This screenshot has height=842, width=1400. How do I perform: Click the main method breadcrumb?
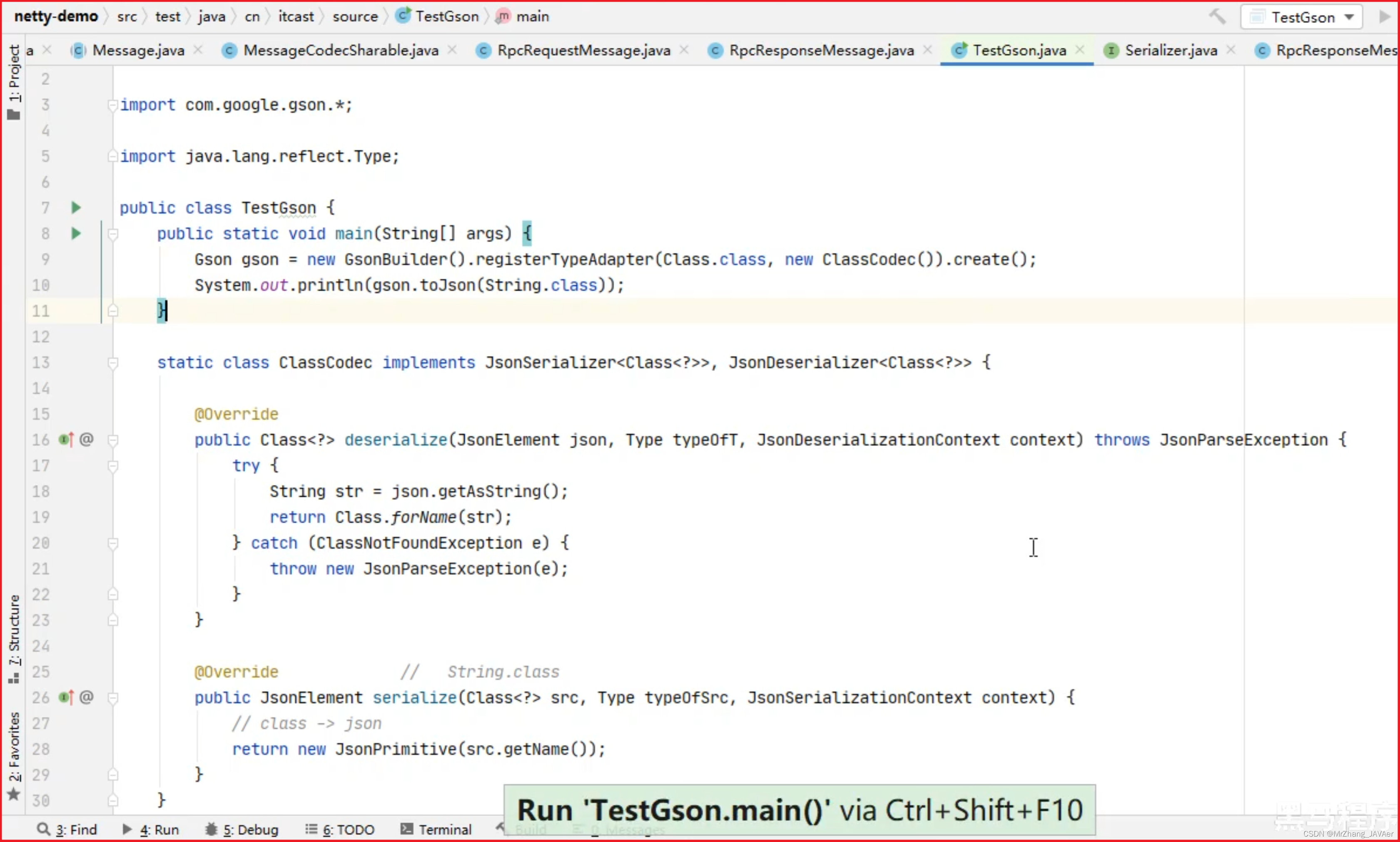(522, 16)
